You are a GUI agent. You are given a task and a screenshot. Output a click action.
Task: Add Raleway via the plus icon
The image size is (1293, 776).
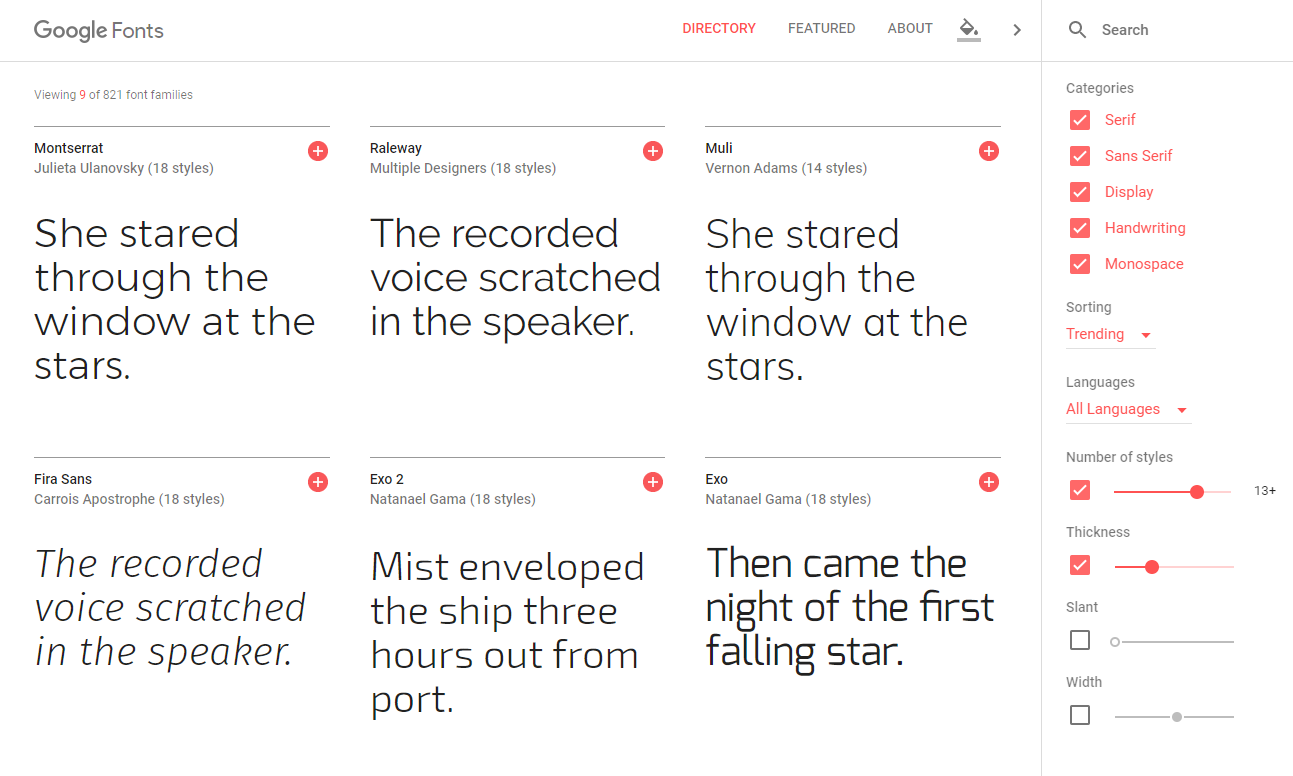coord(652,150)
